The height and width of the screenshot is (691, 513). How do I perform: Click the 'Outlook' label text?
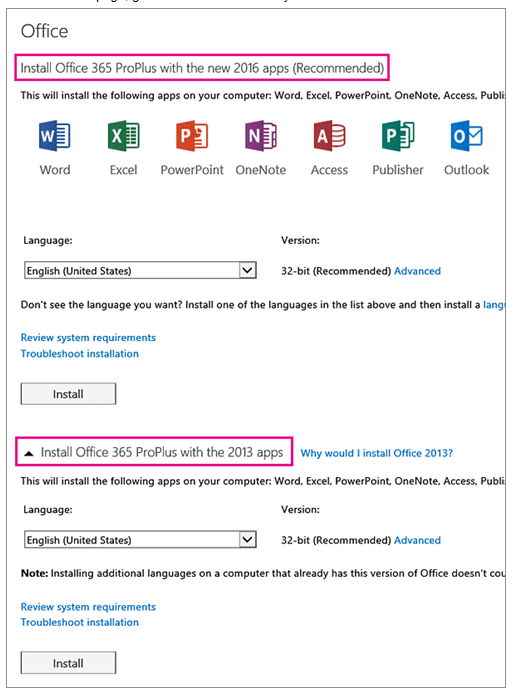tap(466, 170)
